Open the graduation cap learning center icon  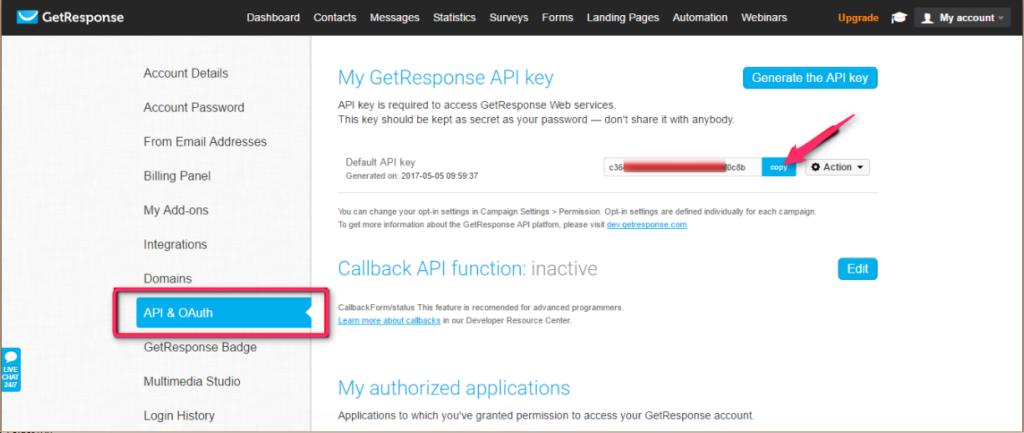pyautogui.click(x=899, y=18)
